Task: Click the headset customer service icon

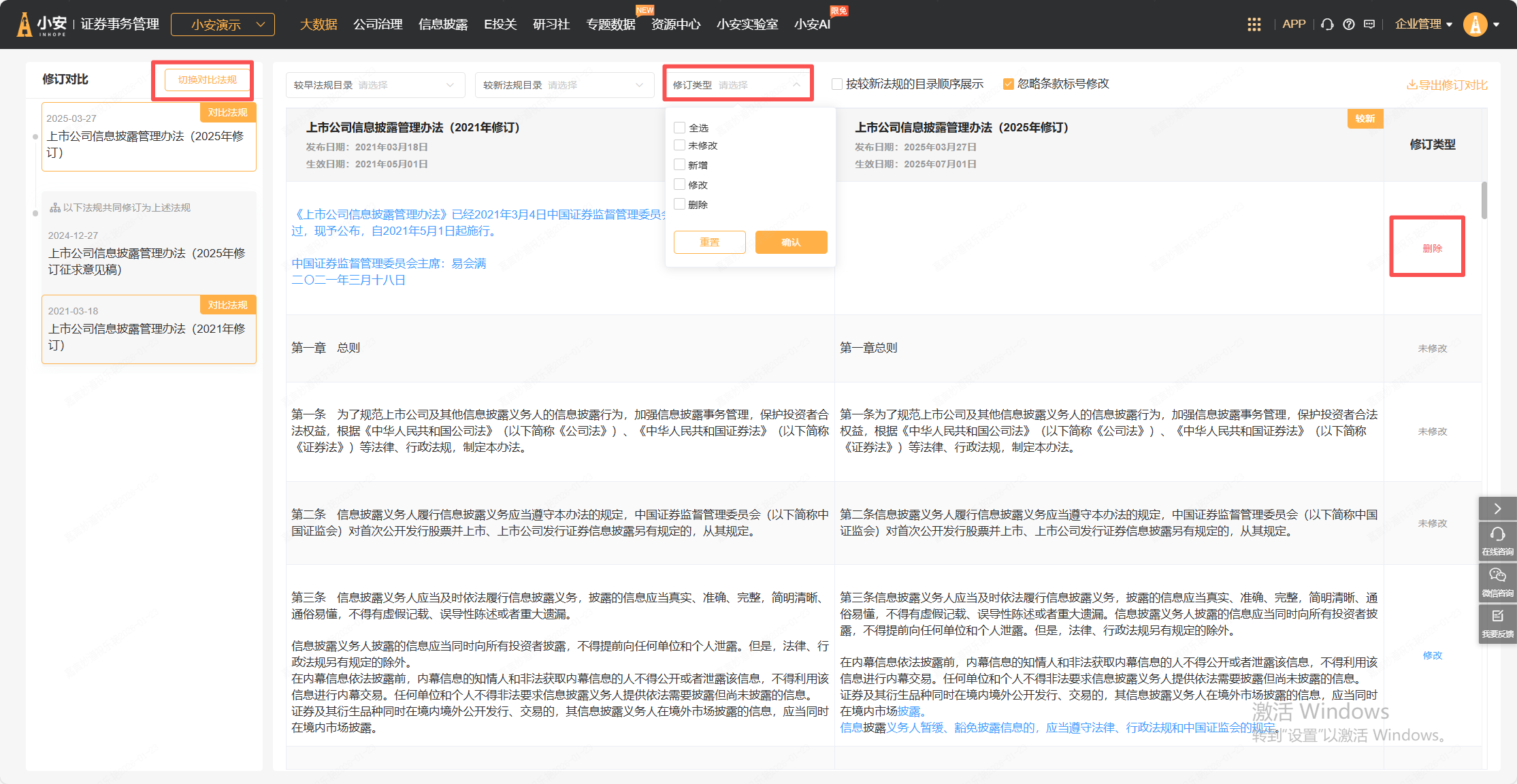Action: (x=1327, y=24)
